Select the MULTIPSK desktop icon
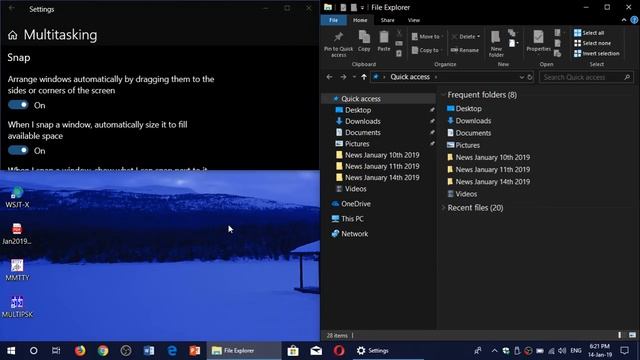Image resolution: width=640 pixels, height=360 pixels. point(17,307)
